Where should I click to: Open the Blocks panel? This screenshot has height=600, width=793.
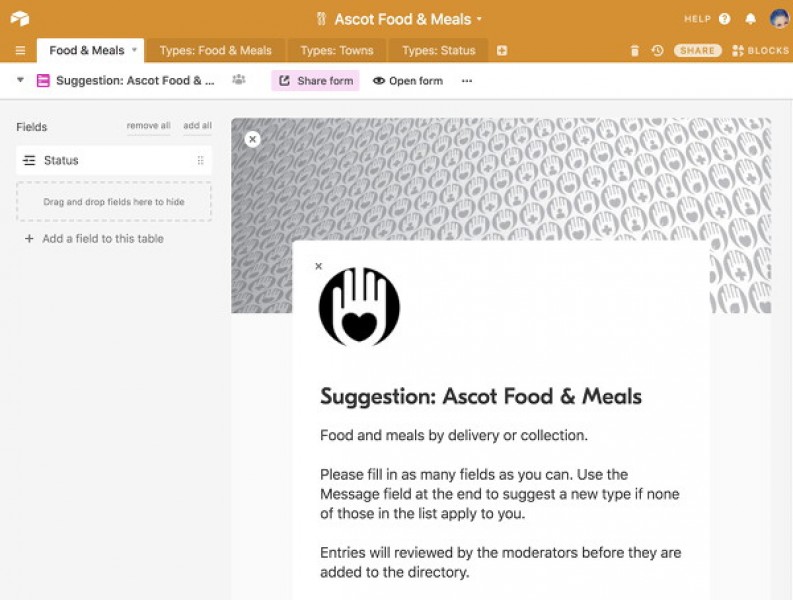pyautogui.click(x=760, y=51)
